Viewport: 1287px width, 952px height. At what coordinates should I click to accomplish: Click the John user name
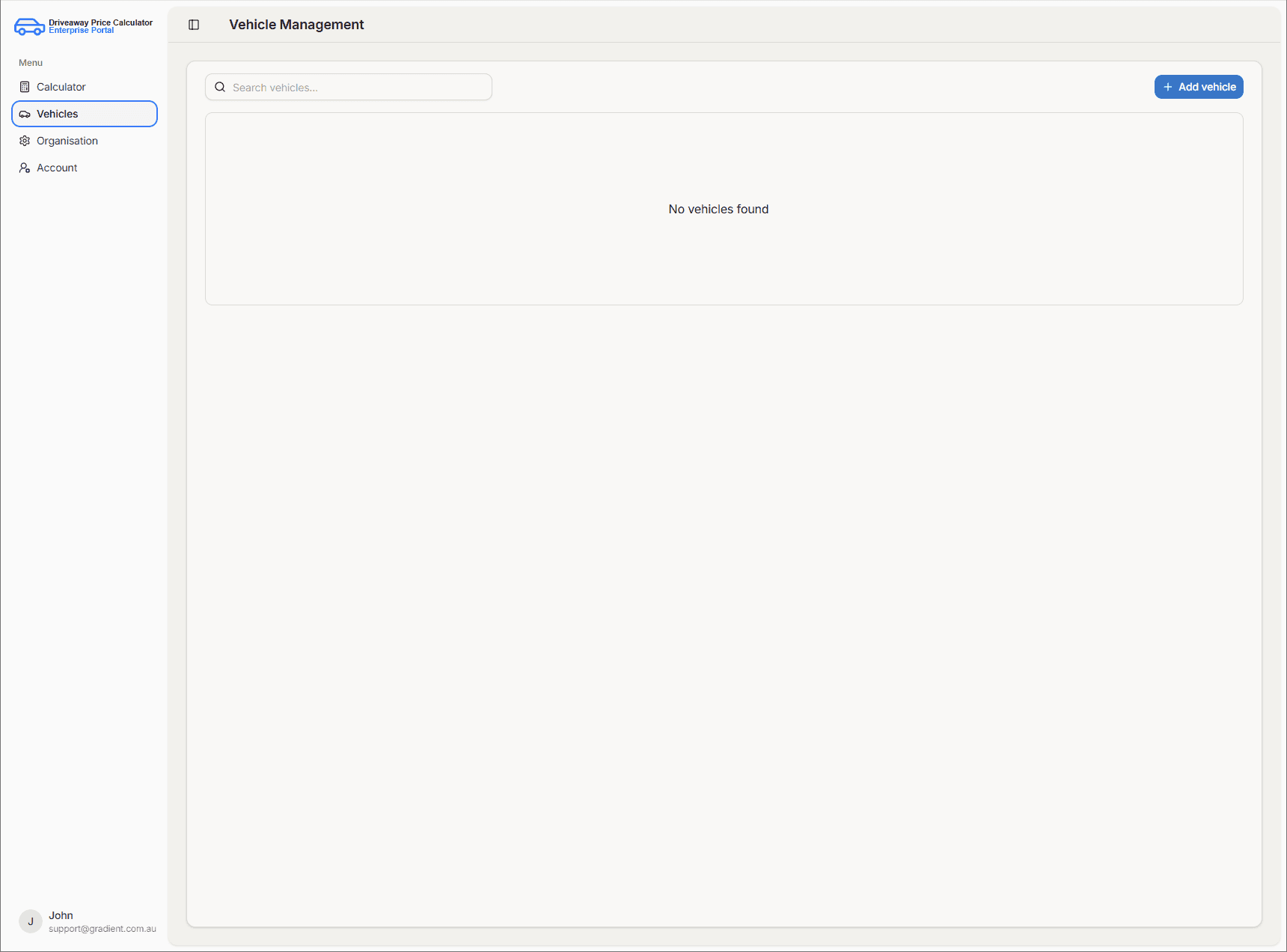[x=61, y=915]
